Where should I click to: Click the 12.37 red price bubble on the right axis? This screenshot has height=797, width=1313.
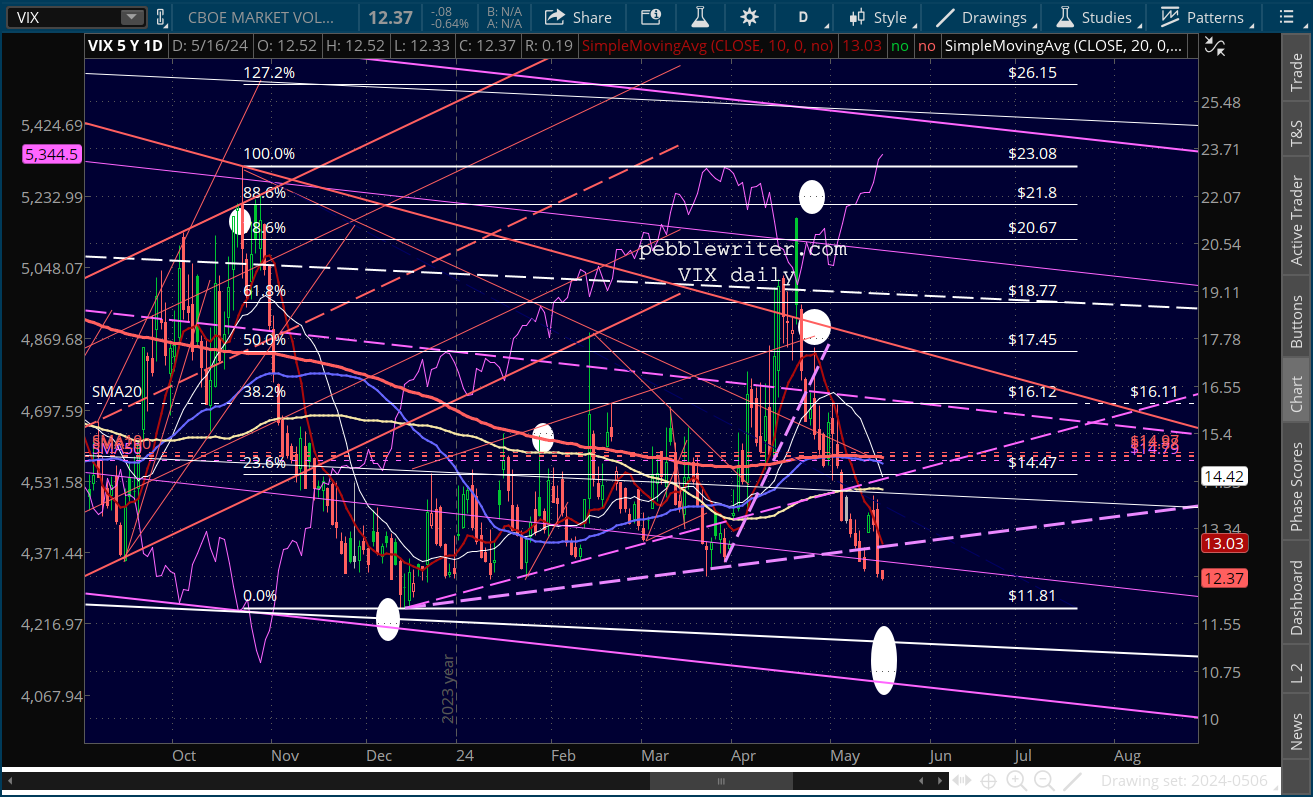(1225, 579)
